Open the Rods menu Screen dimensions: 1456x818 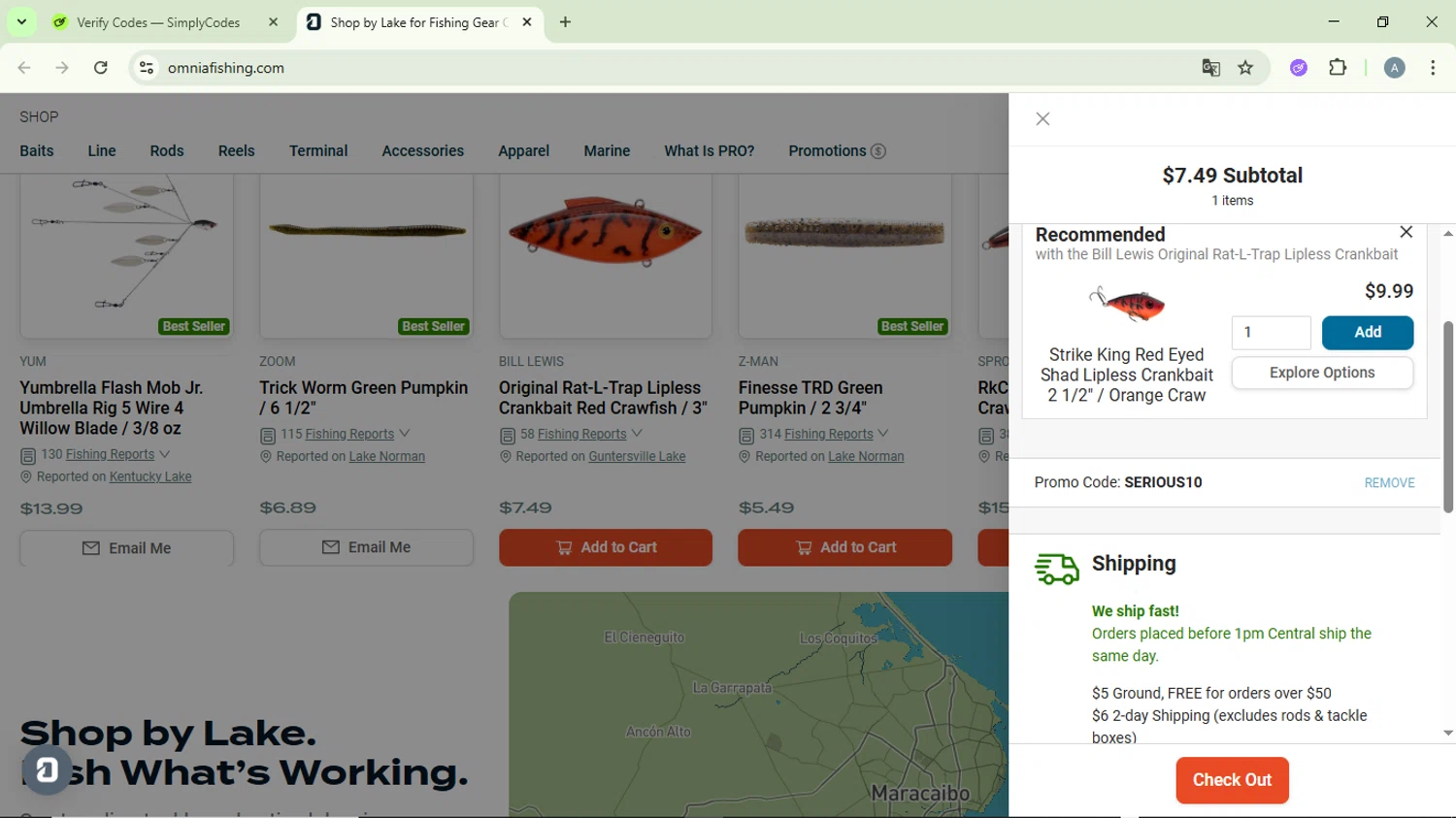click(167, 151)
